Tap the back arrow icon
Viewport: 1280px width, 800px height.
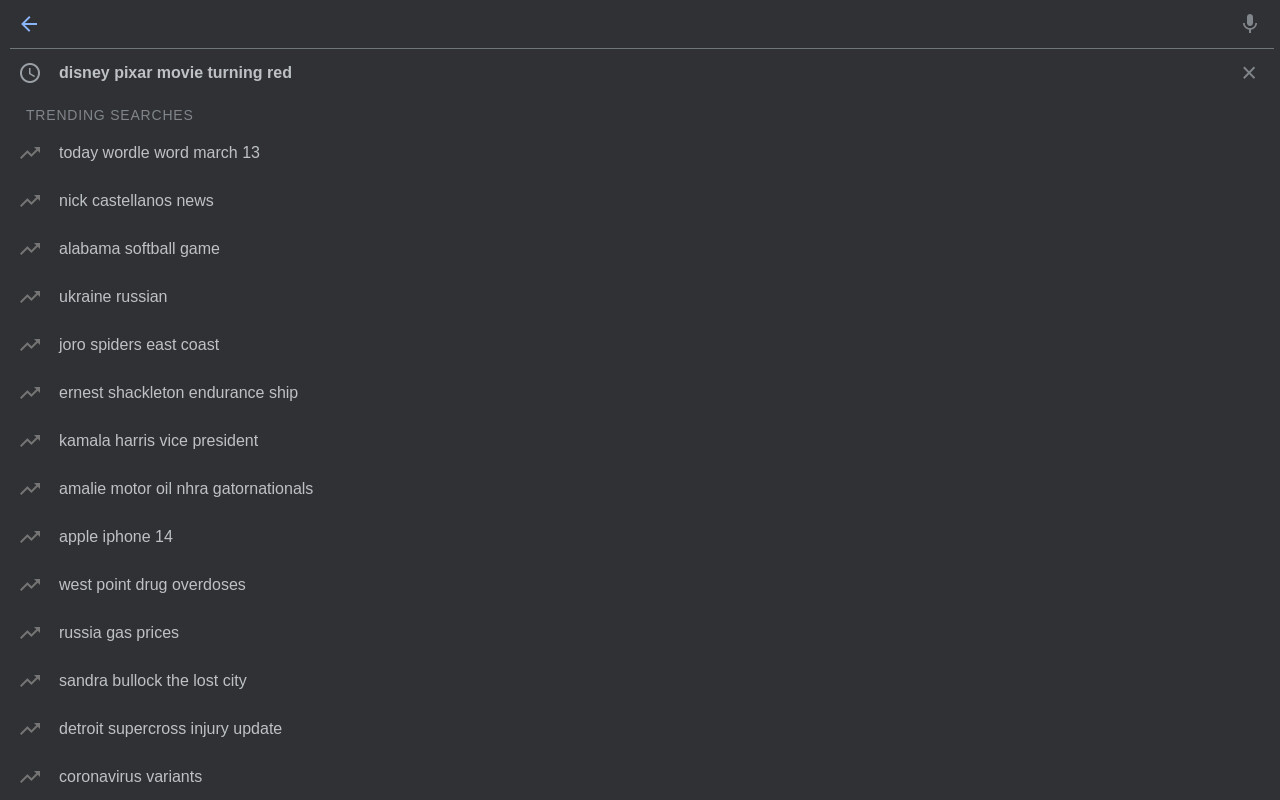(x=29, y=24)
